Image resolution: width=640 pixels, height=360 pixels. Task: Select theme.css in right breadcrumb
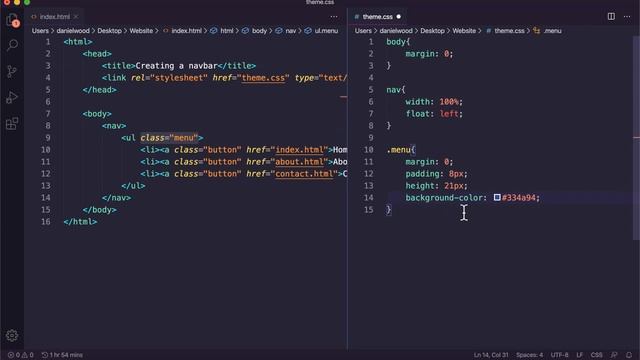click(505, 31)
